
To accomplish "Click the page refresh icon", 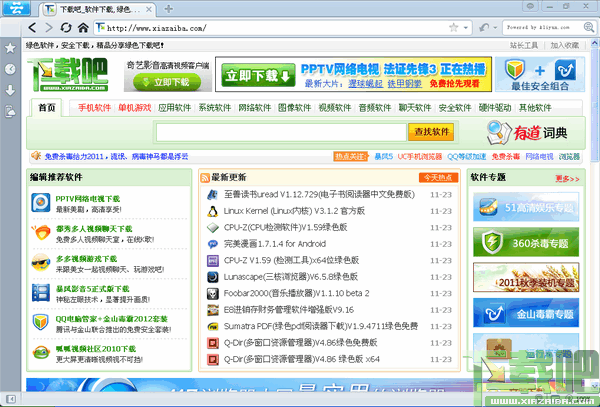I will point(66,28).
